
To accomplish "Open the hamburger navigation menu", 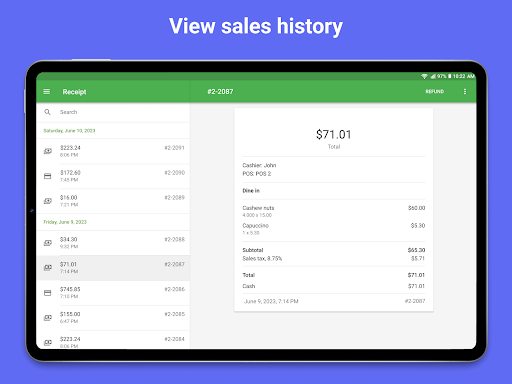I will pyautogui.click(x=47, y=91).
